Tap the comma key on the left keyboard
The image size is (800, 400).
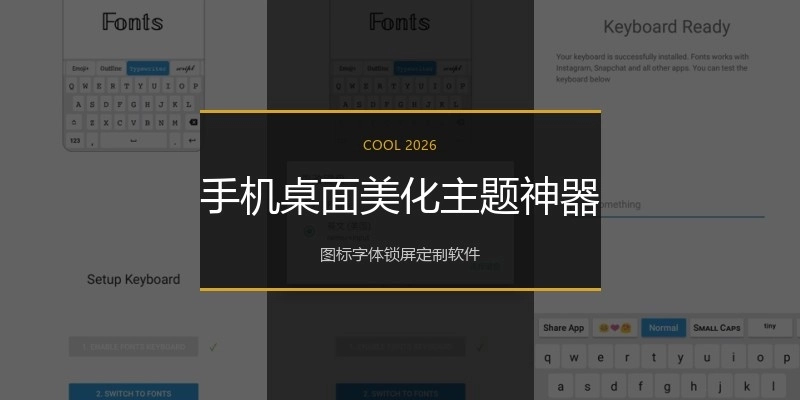point(92,140)
